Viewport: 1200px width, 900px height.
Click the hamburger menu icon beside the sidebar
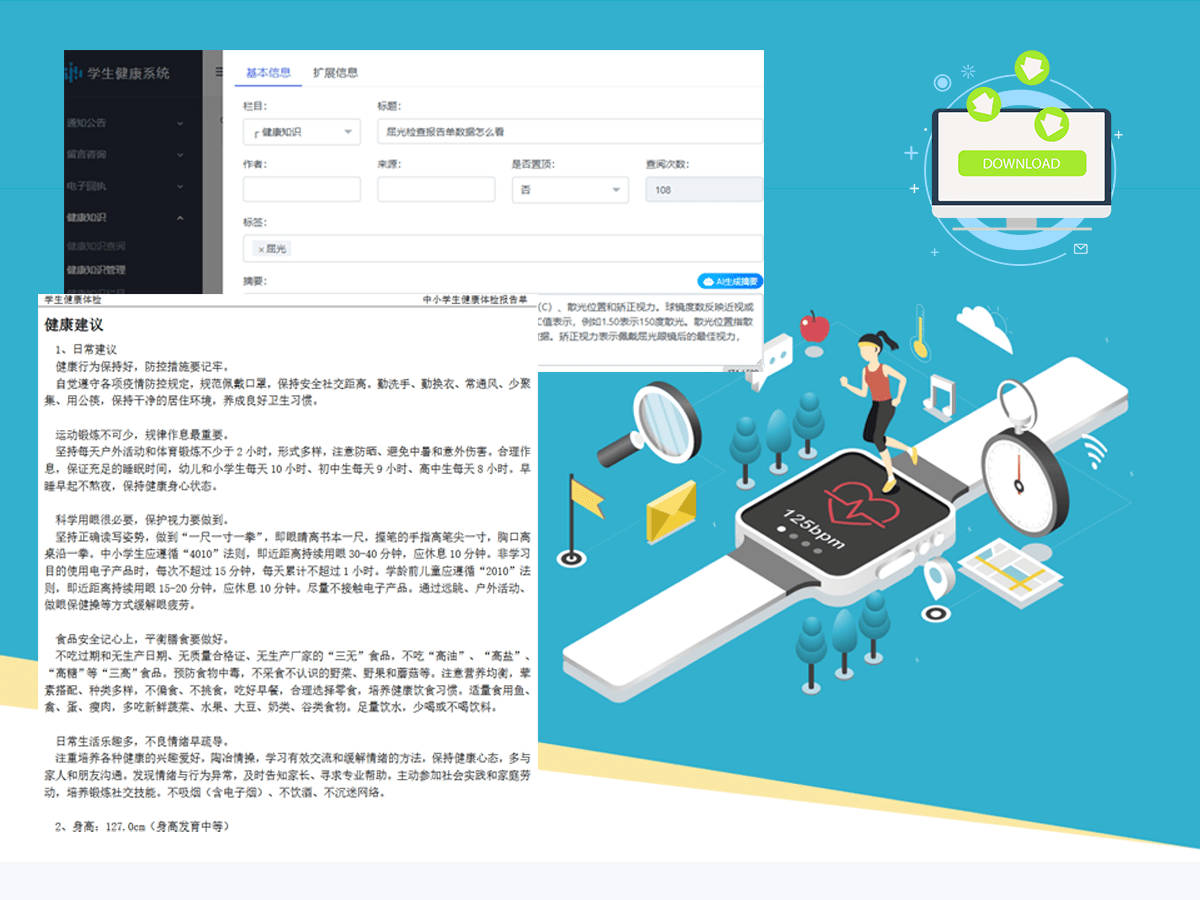(219, 72)
